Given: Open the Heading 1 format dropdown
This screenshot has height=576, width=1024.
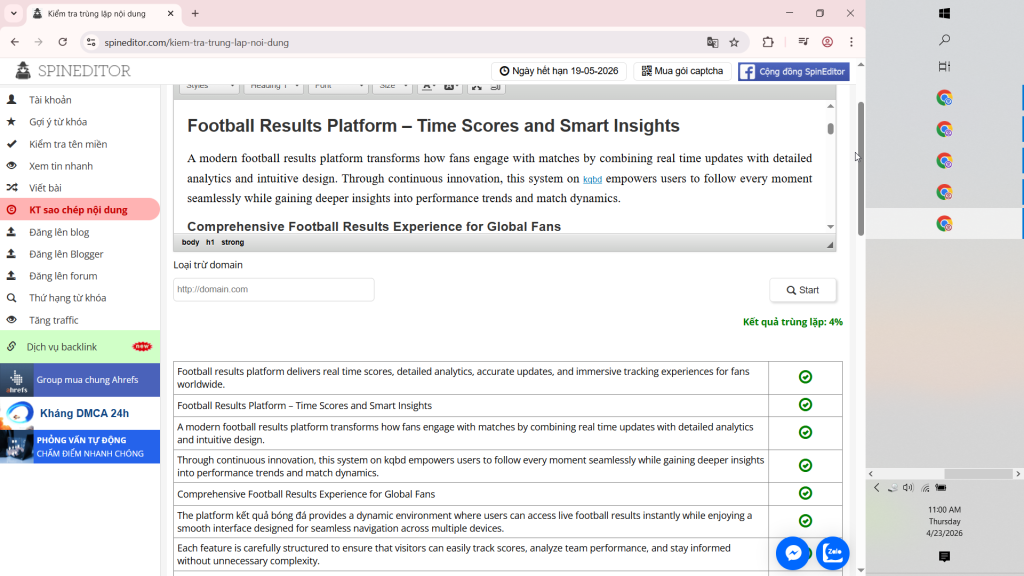Looking at the screenshot, I should click(274, 86).
